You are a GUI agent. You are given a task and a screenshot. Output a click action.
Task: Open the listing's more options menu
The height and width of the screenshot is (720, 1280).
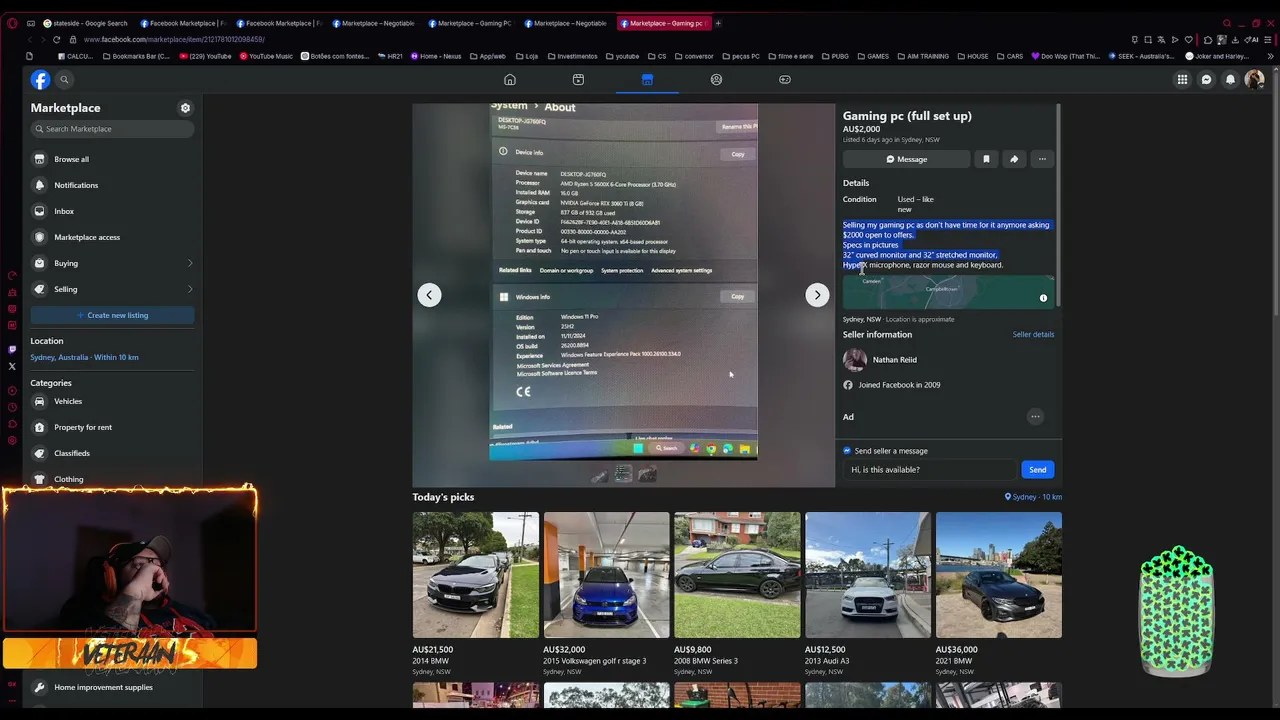1042,159
